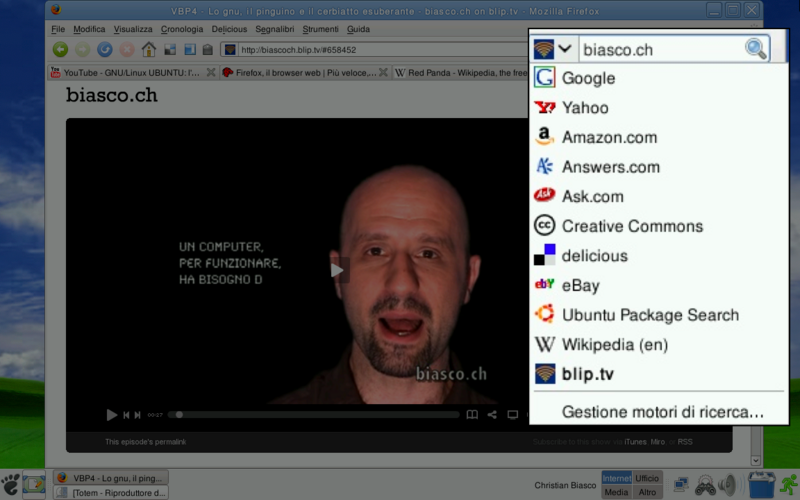Open the trash bin panel icon
This screenshot has height=500, width=800.
761,484
